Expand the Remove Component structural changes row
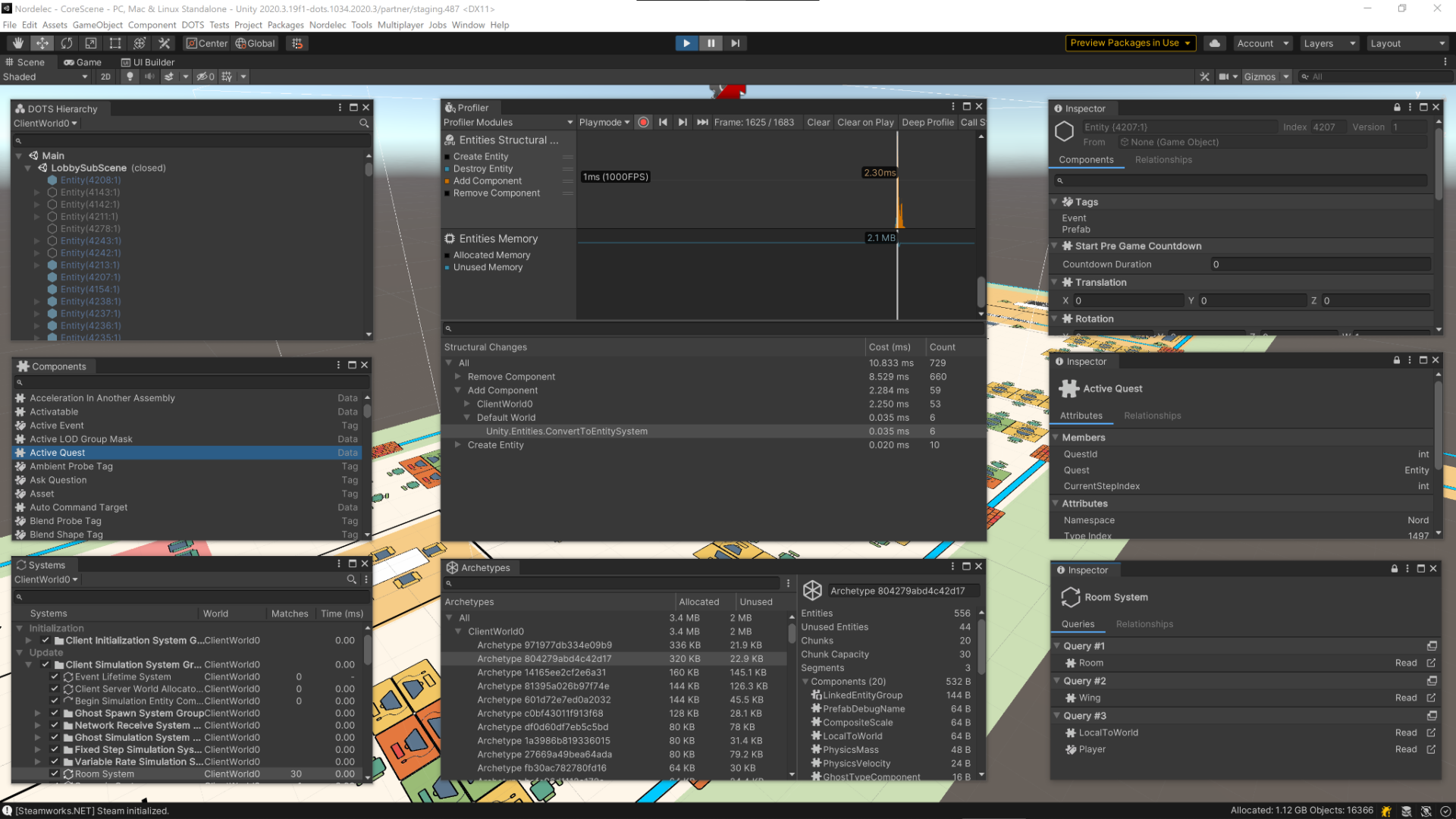The image size is (1456, 819). click(460, 376)
